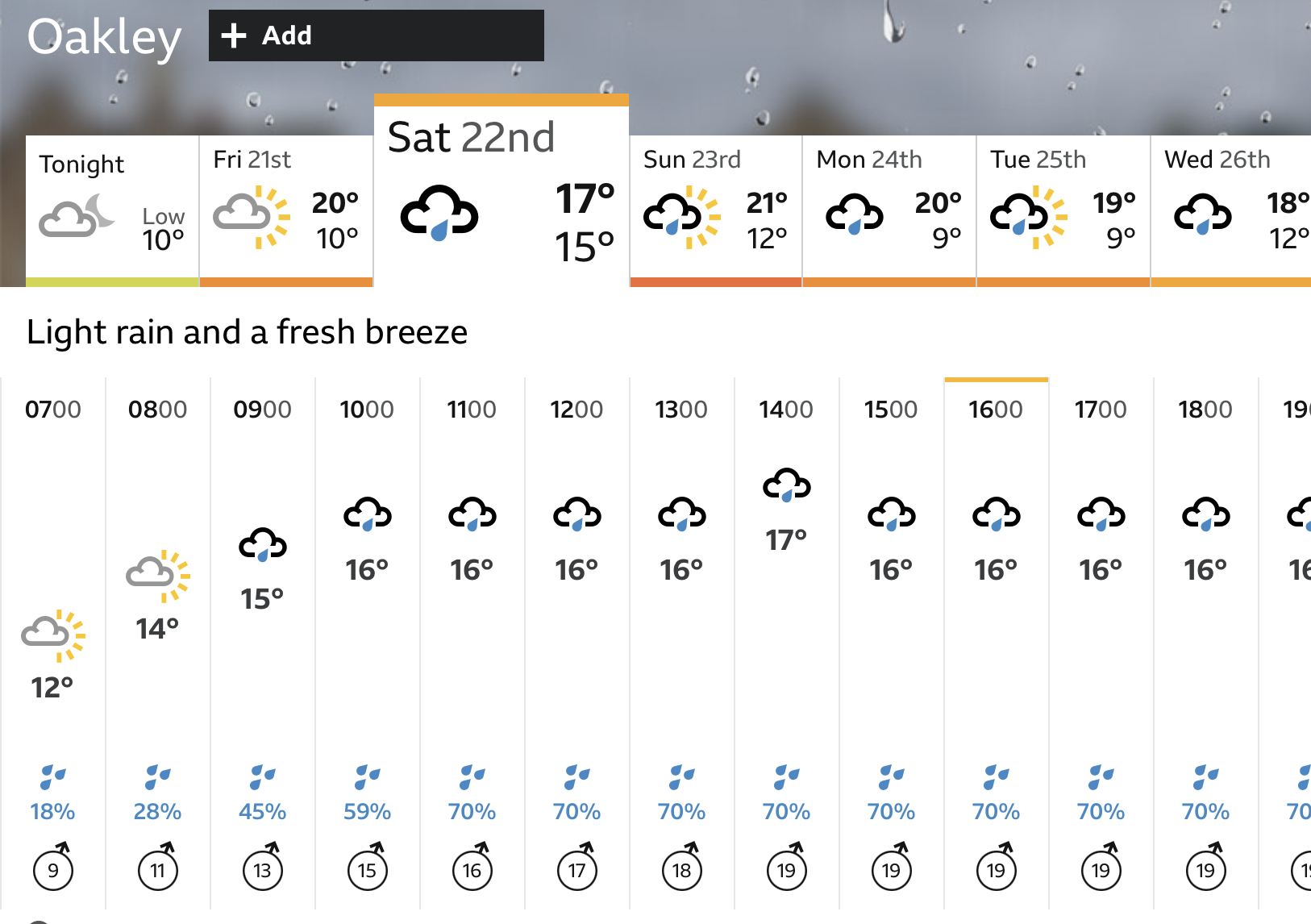1311x924 pixels.
Task: Expand the 0900 hourly forecast details
Action: 263,643
